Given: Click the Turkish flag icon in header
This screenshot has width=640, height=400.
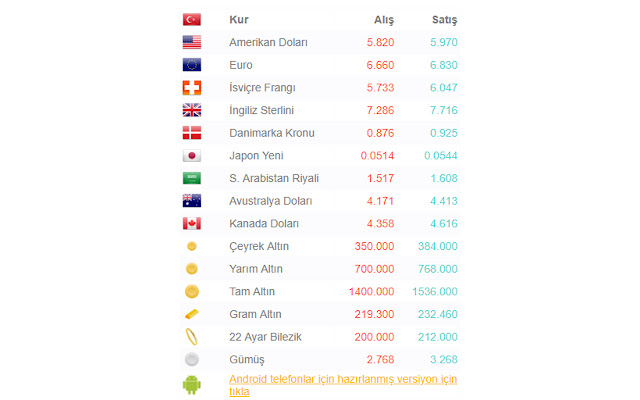Looking at the screenshot, I should tap(192, 19).
